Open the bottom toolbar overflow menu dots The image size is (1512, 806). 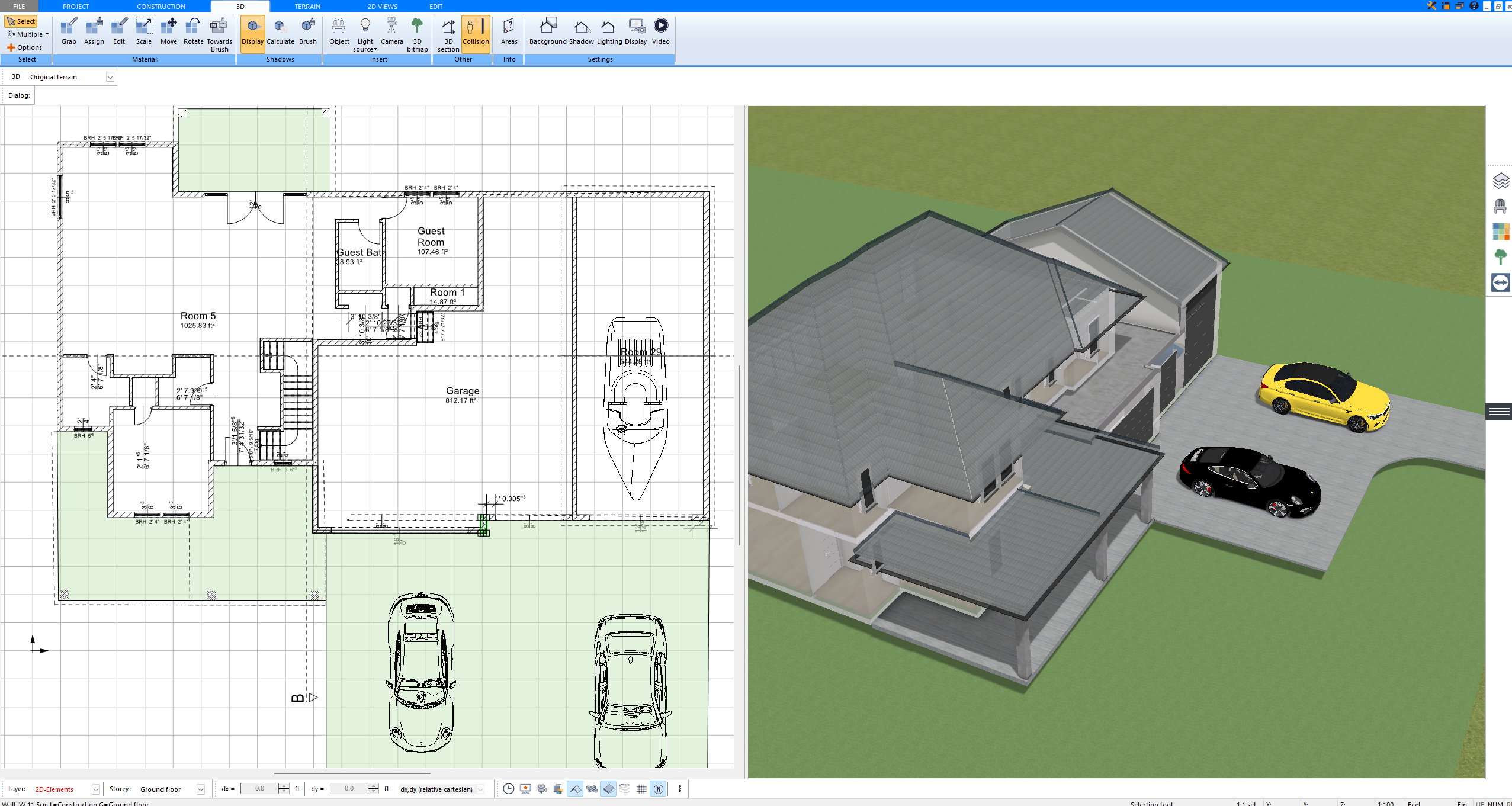click(680, 789)
